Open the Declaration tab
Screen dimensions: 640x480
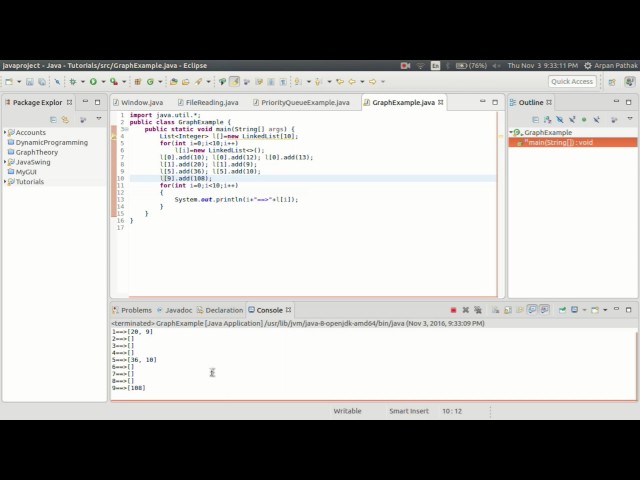pos(220,310)
